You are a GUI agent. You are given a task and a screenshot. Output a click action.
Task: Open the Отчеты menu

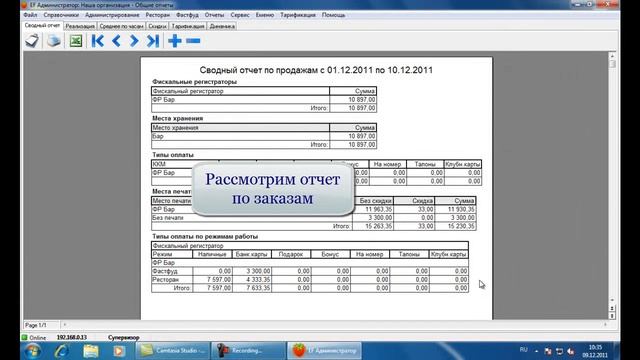coord(214,15)
